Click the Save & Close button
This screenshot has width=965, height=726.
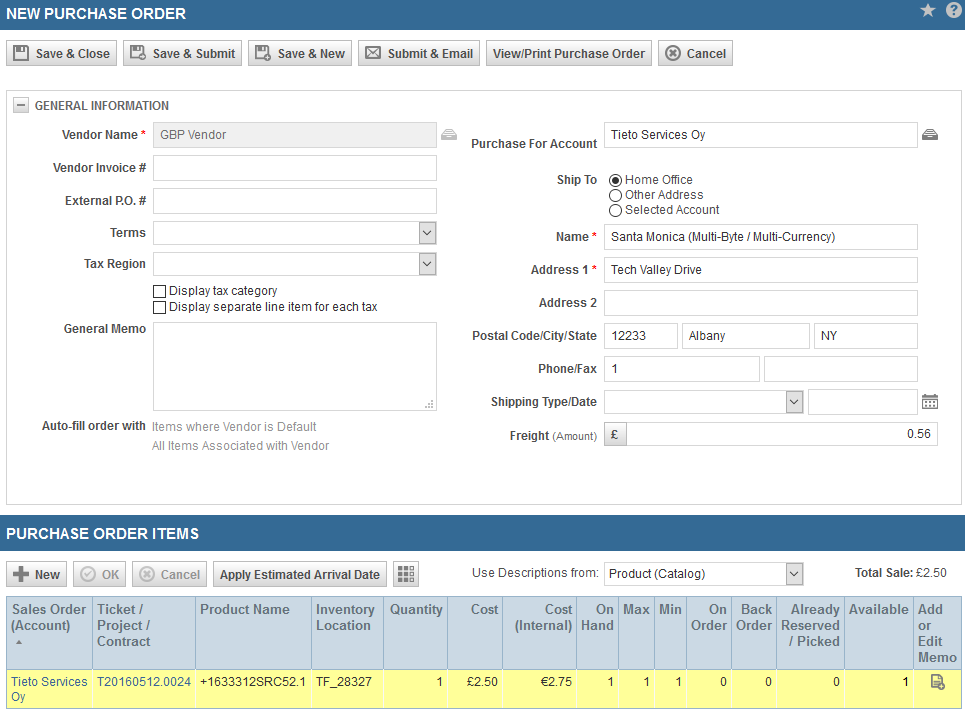point(61,54)
